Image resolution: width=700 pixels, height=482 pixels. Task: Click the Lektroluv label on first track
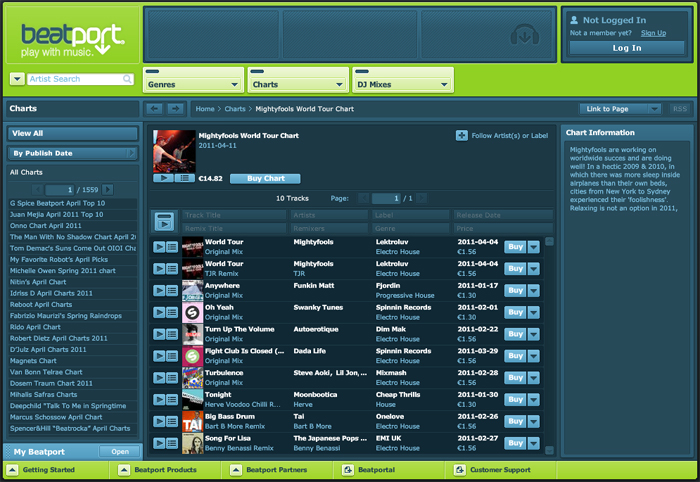(x=392, y=242)
